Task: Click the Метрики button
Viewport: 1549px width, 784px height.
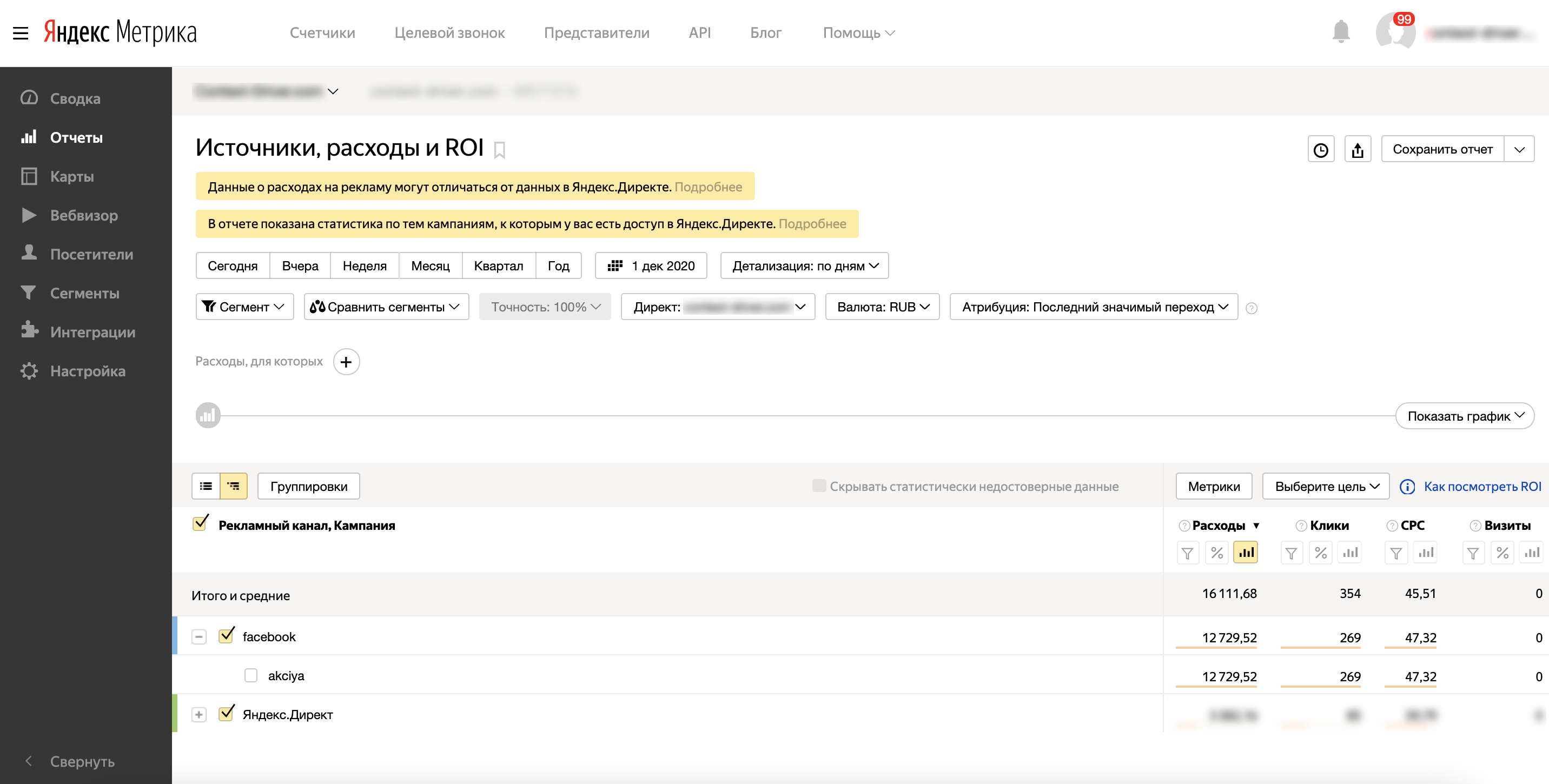Action: [x=1214, y=486]
